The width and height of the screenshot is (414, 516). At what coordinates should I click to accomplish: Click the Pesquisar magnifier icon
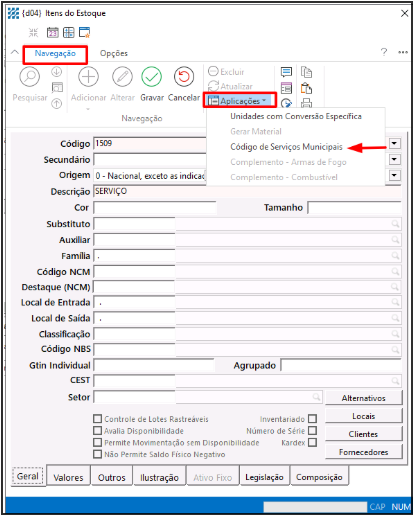point(30,77)
